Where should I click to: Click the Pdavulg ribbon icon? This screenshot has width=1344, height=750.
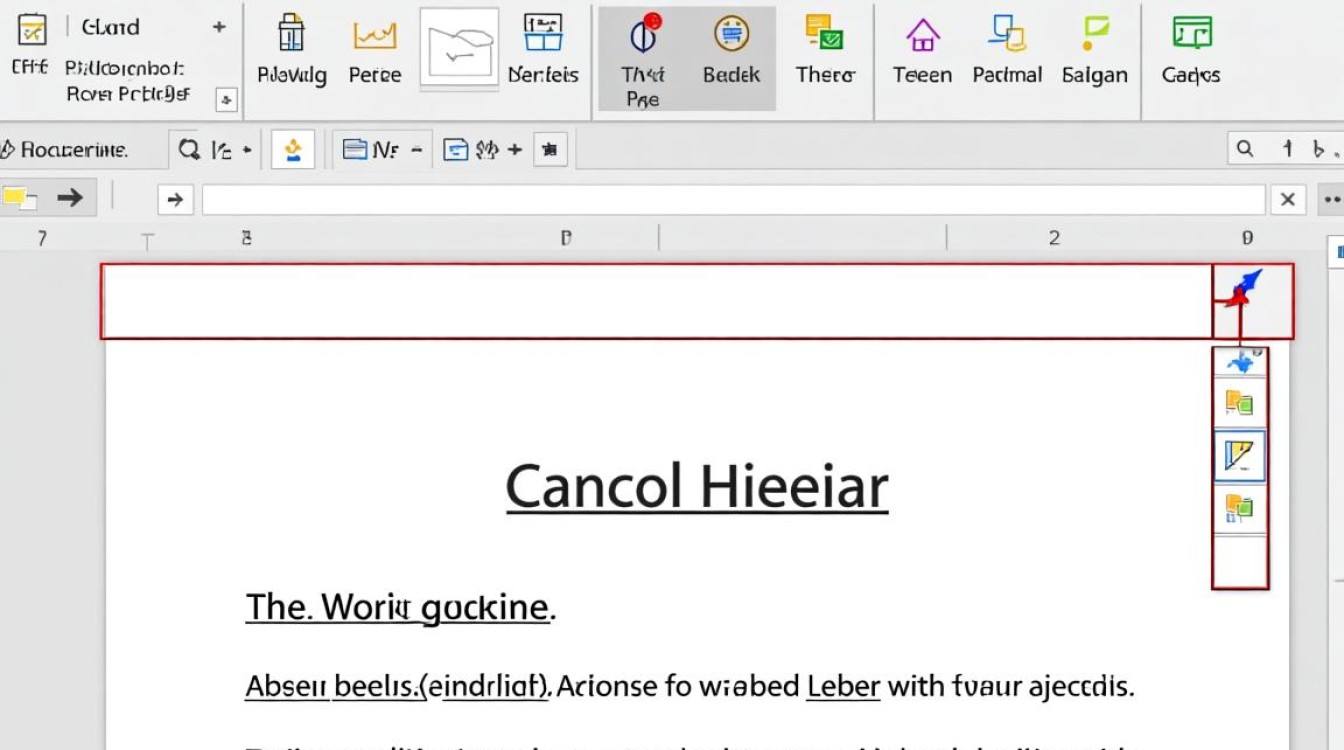click(x=291, y=34)
